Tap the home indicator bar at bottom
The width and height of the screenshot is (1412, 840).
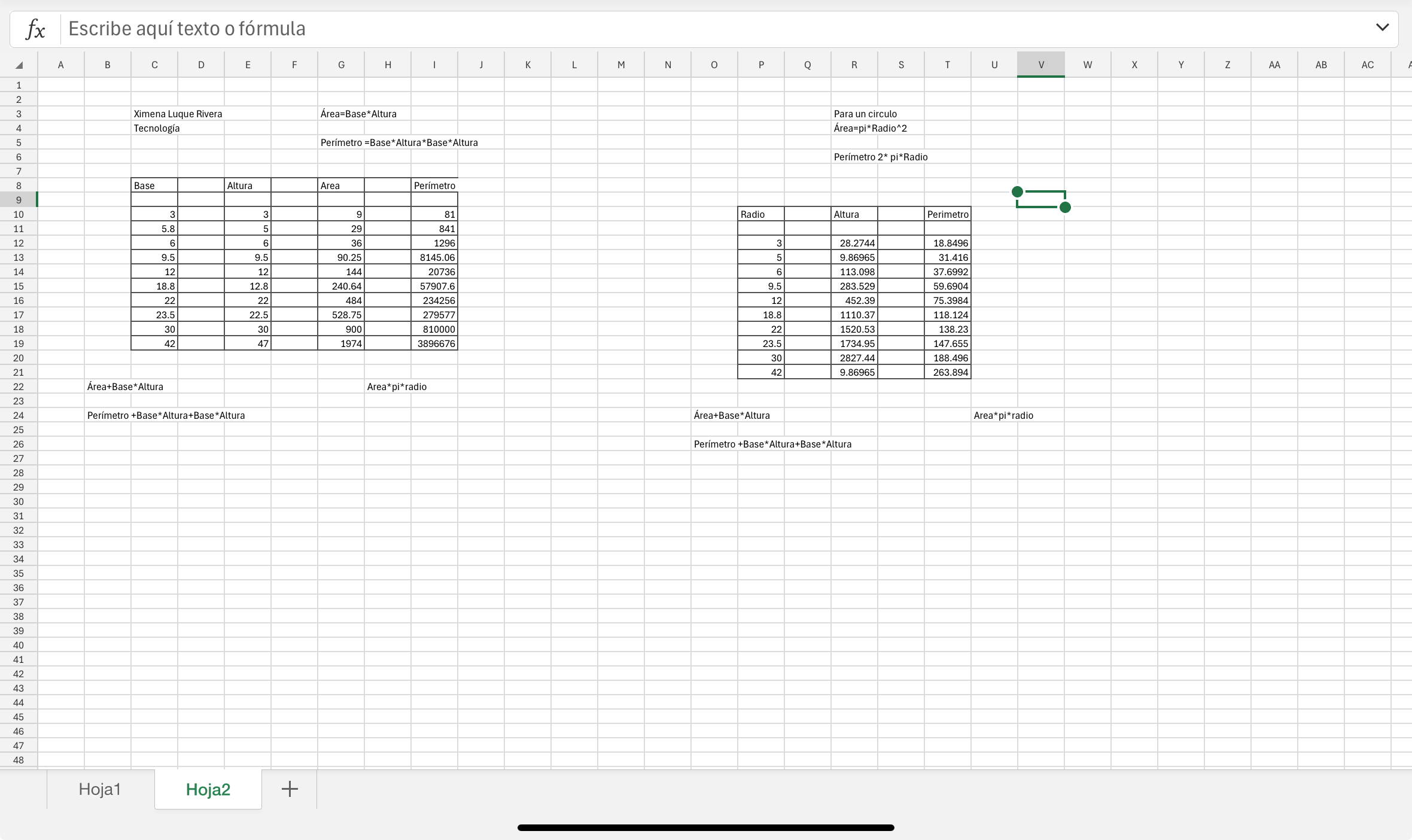pos(705,827)
